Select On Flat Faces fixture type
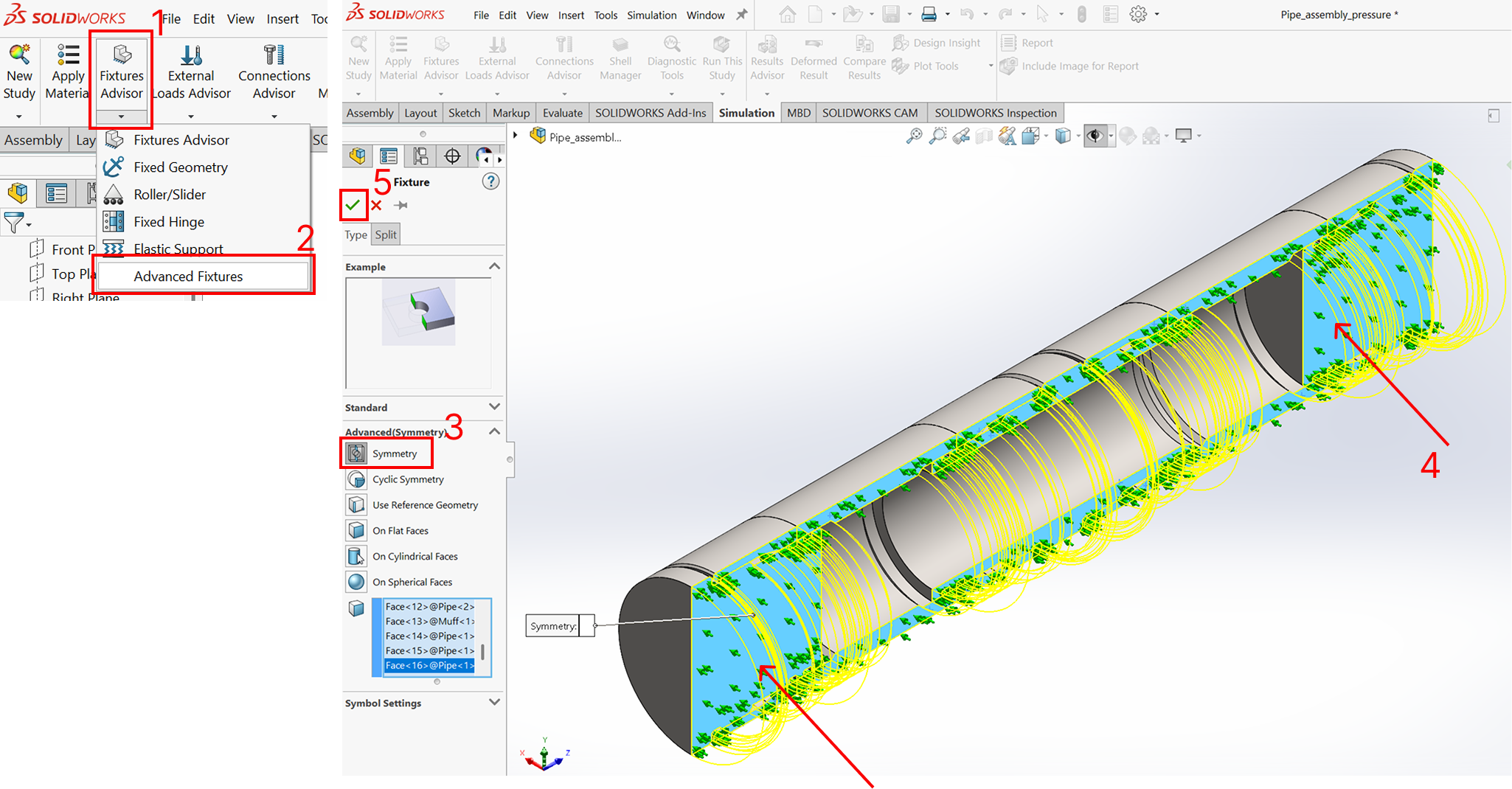 point(388,531)
